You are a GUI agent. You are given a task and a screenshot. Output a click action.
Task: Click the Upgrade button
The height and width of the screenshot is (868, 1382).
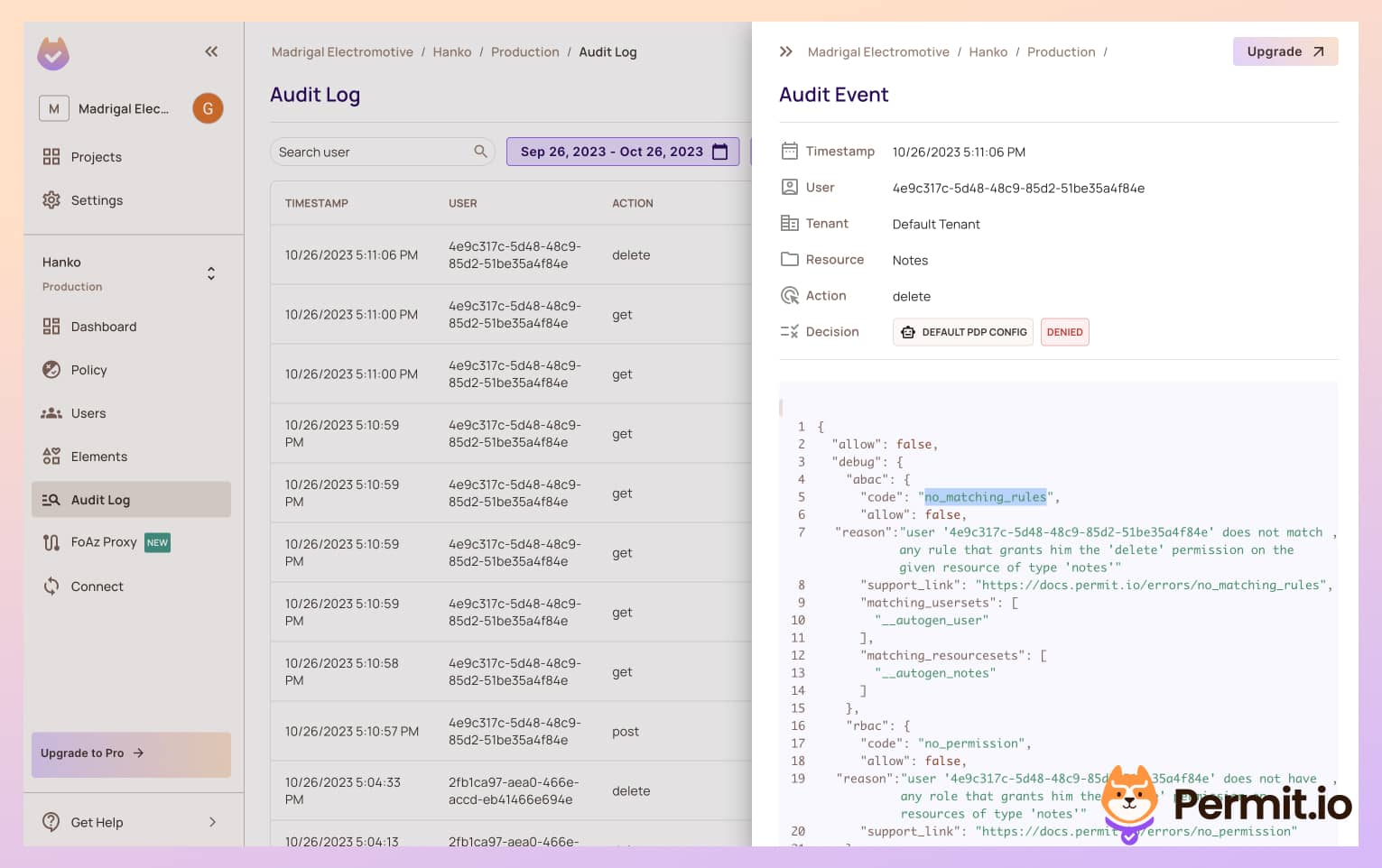point(1285,51)
